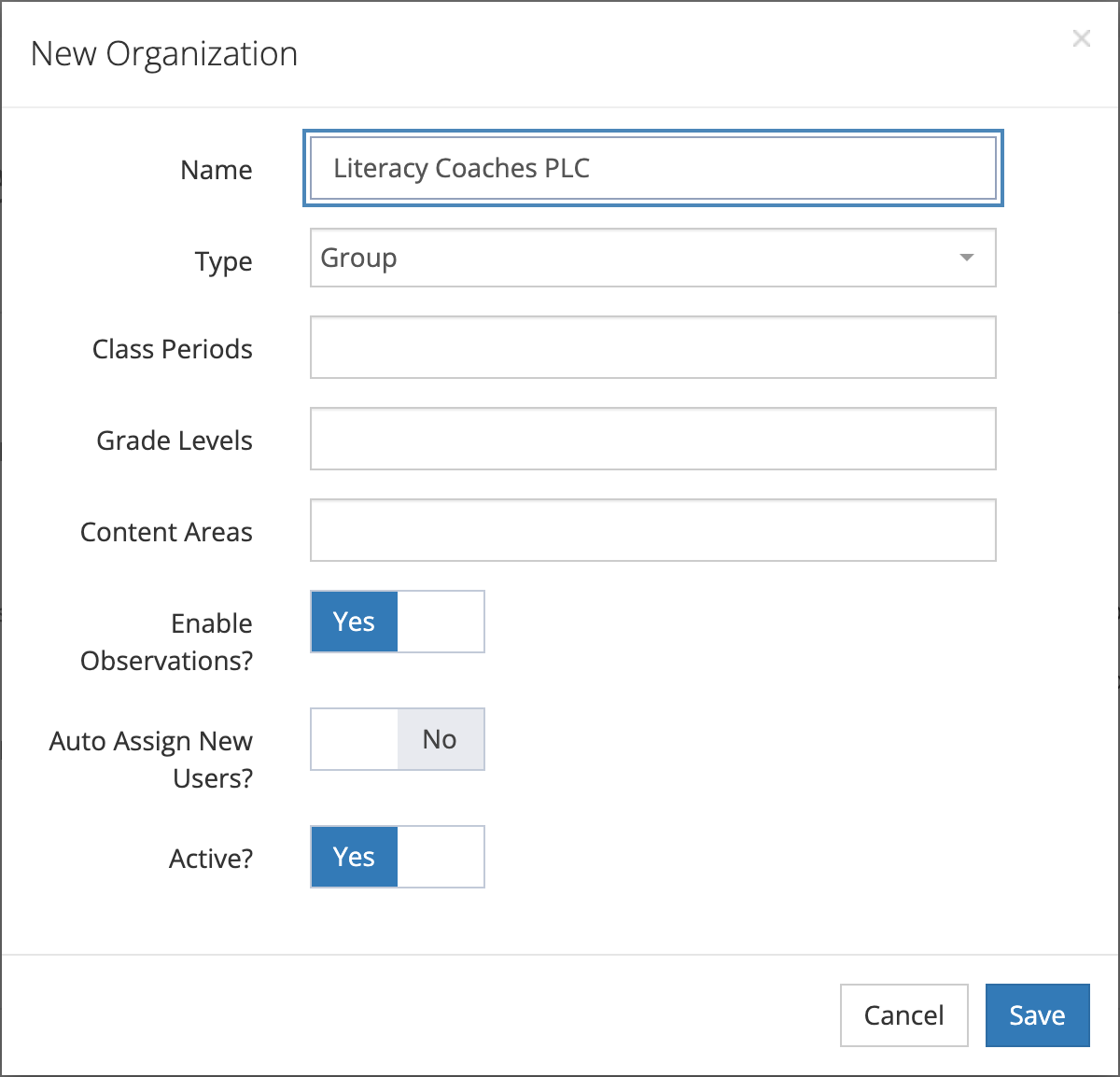
Task: Click the Auto Assign New Users? label
Action: coord(151,760)
